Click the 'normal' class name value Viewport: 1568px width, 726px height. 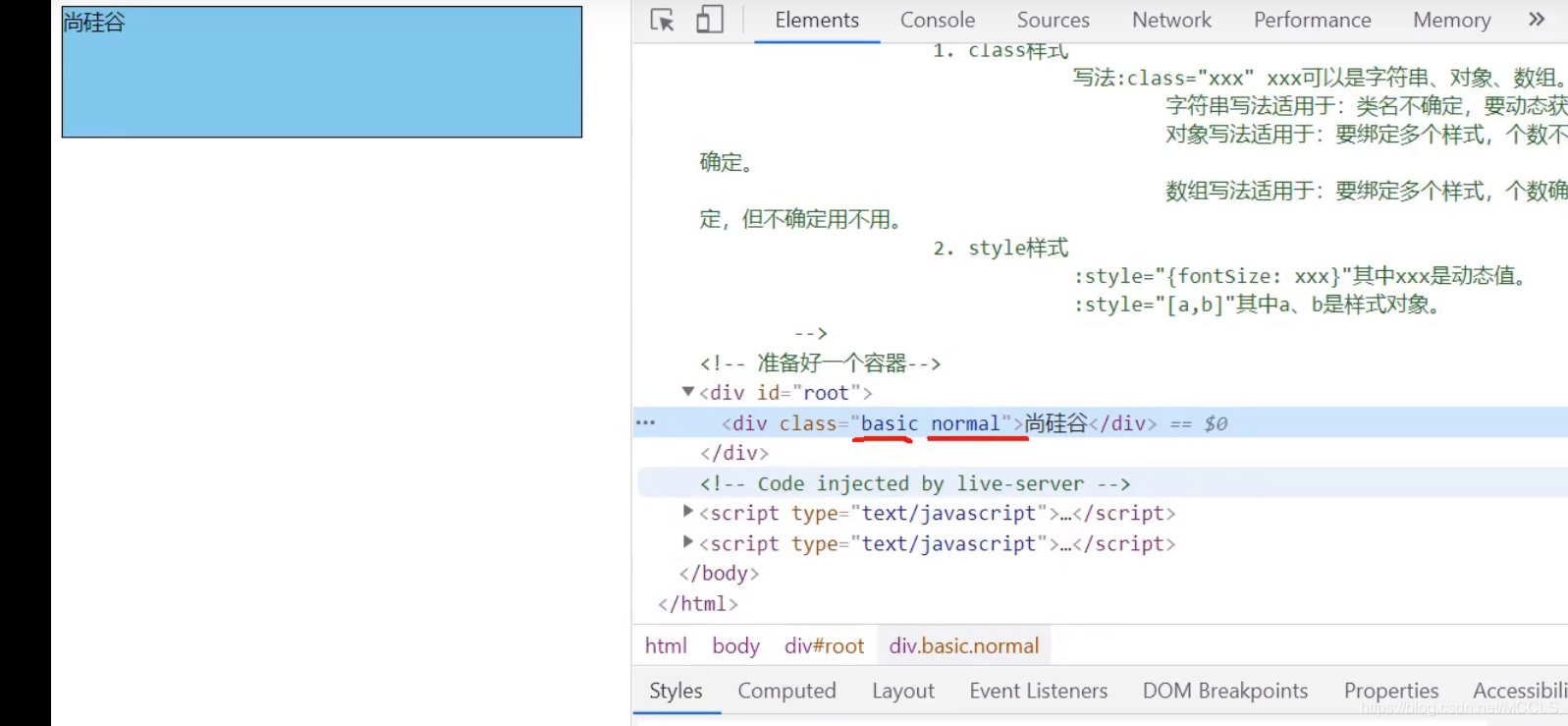[965, 423]
